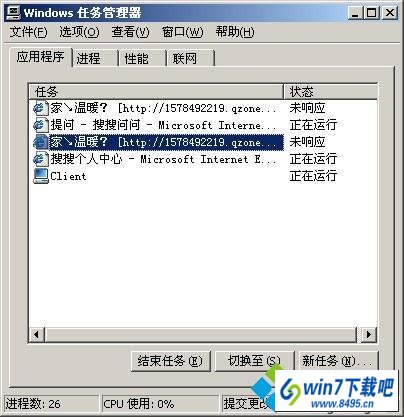The image size is (404, 417).
Task: Click the 结束任务(E) button
Action: pyautogui.click(x=170, y=361)
